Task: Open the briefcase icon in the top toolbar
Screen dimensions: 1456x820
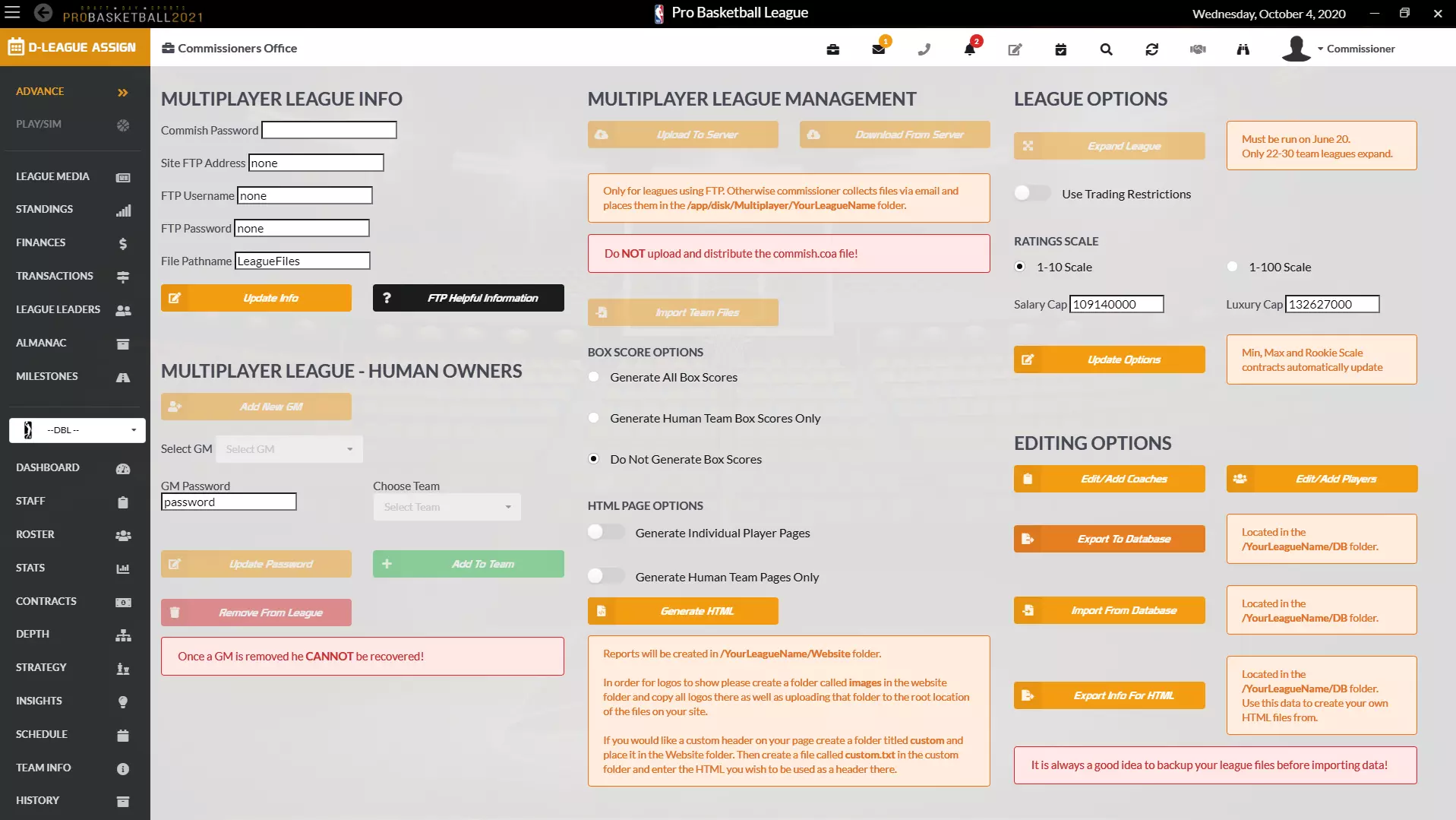Action: 833,49
